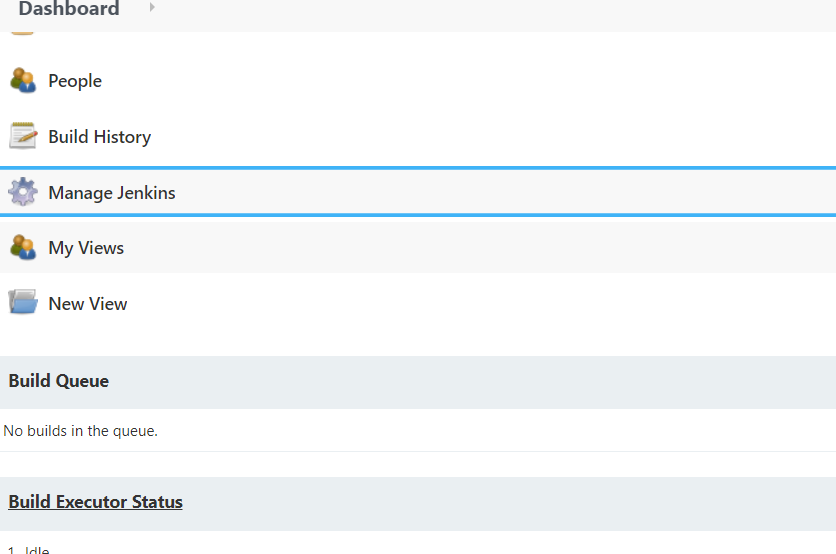Select My Views text link
Image resolution: width=836 pixels, height=554 pixels.
coord(86,248)
